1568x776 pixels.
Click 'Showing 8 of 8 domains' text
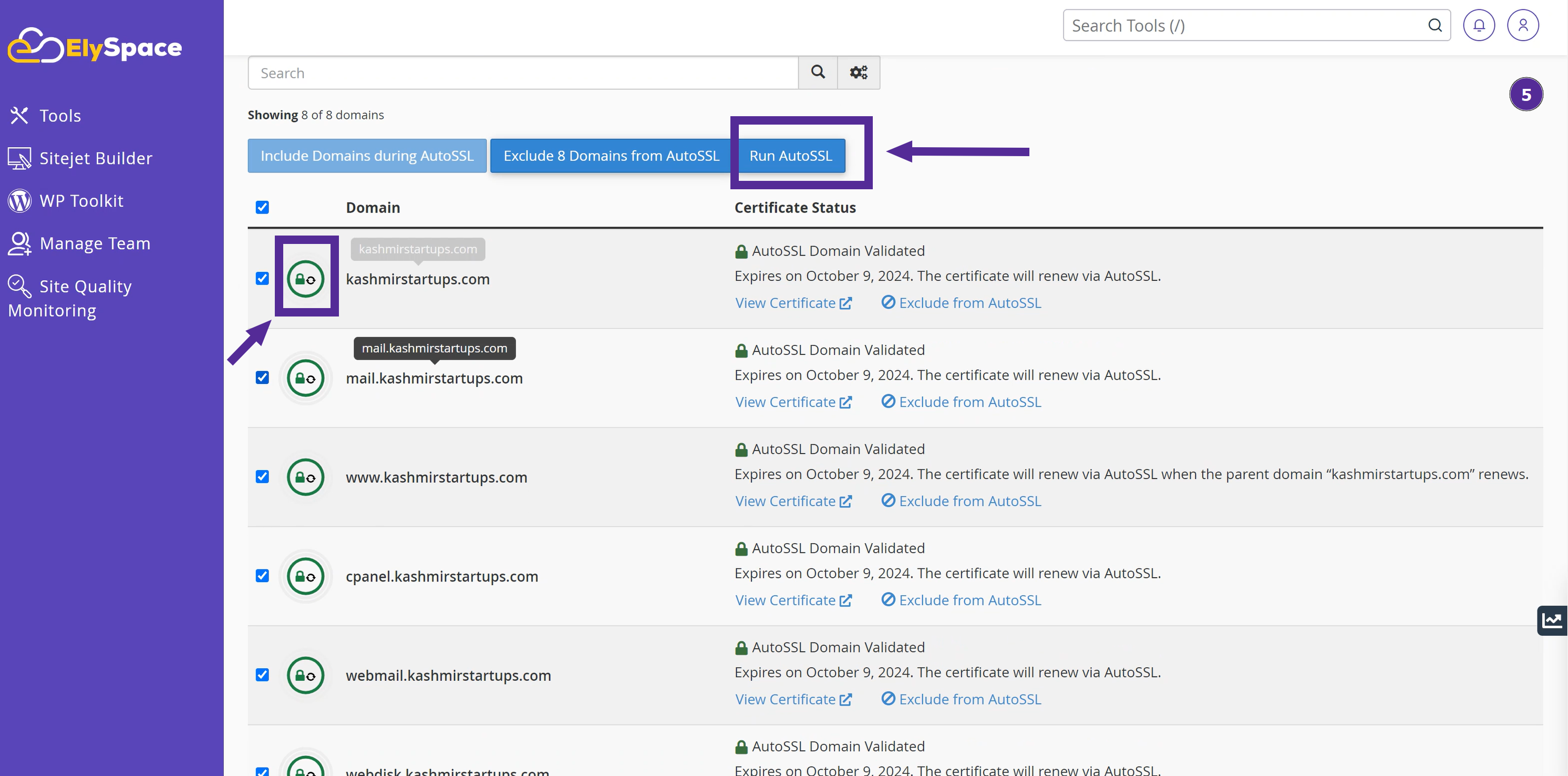click(315, 115)
